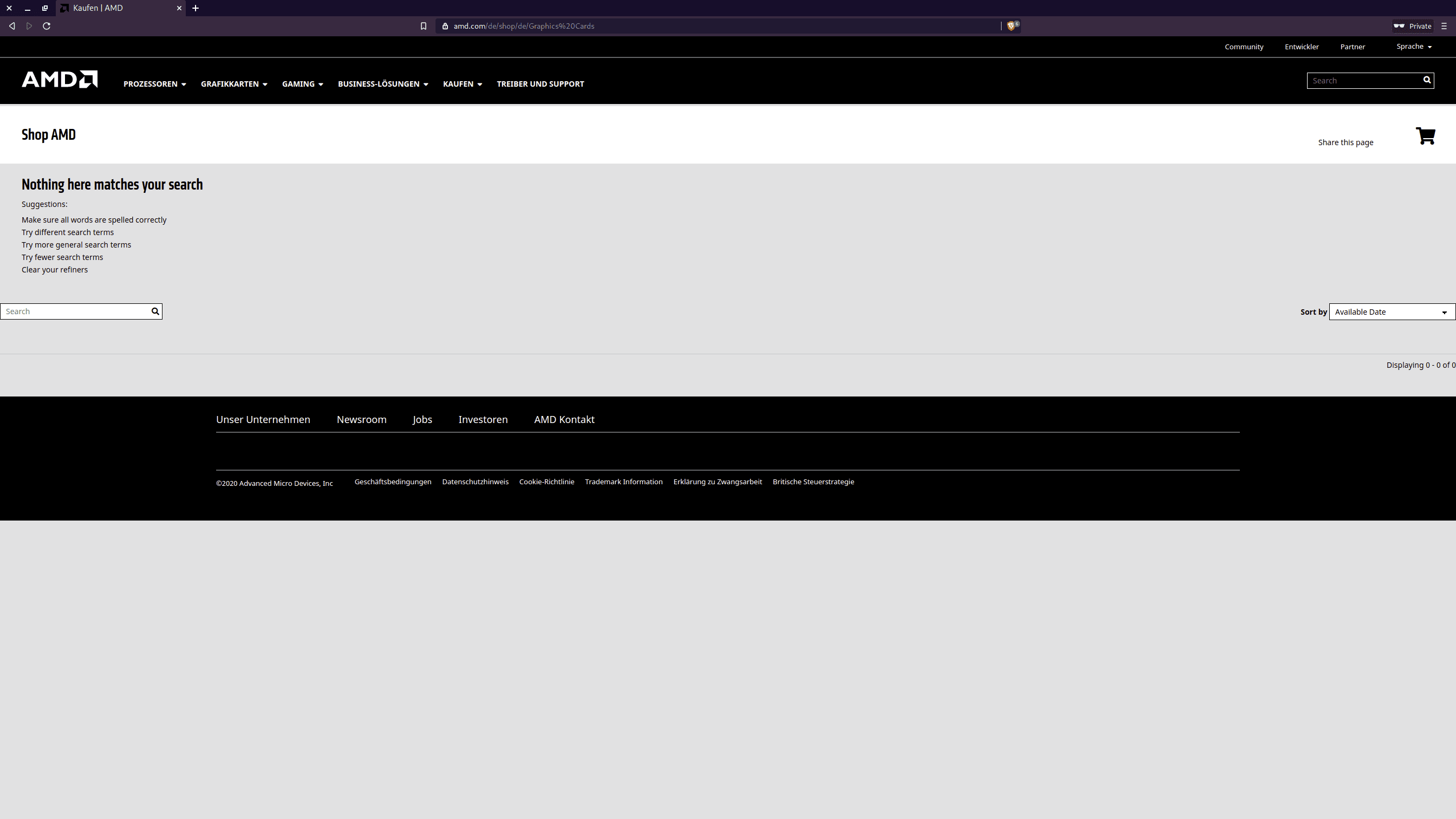Open browser hamburger menu
Viewport: 1456px width, 819px height.
pos(1444,26)
